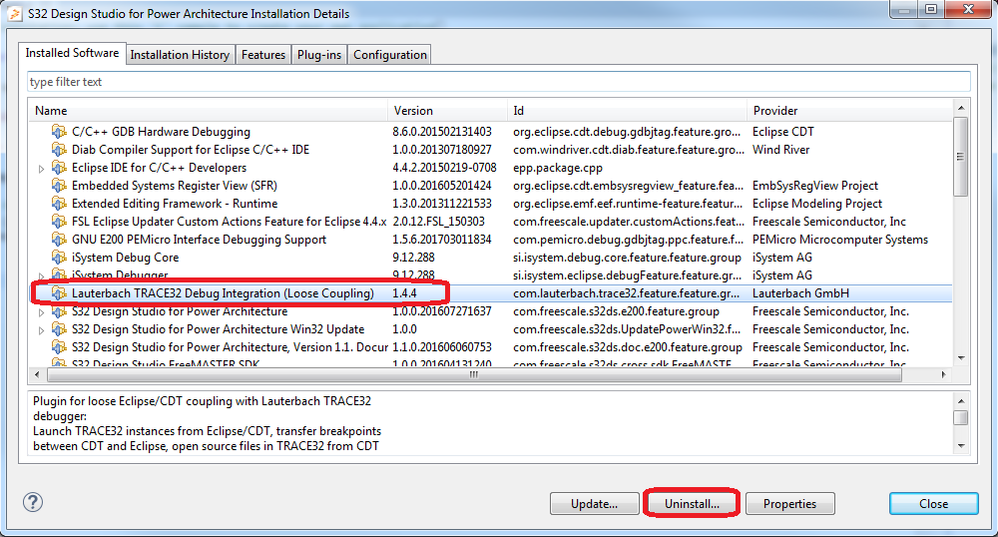Select Extended Editing Framework - Runtime row

[491, 204]
